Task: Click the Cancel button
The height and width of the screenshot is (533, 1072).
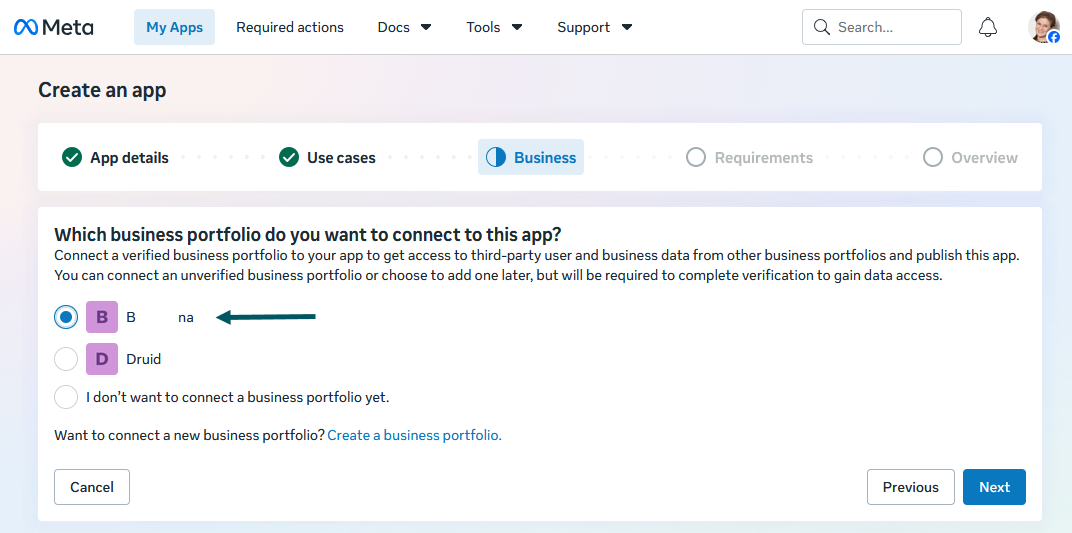Action: [x=92, y=487]
